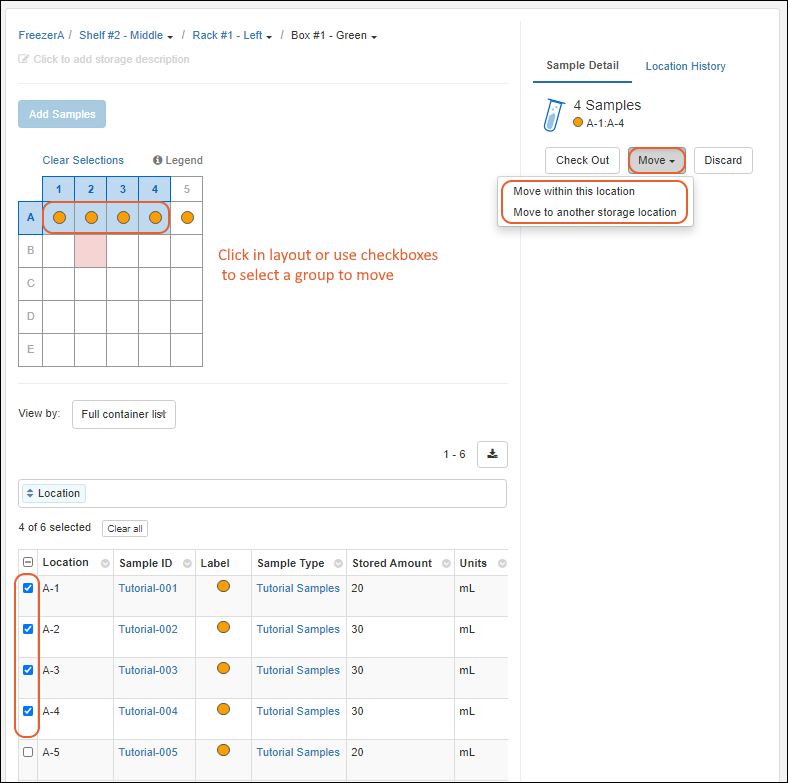This screenshot has height=783, width=788.
Task: Click the download export icon button
Action: pyautogui.click(x=492, y=454)
